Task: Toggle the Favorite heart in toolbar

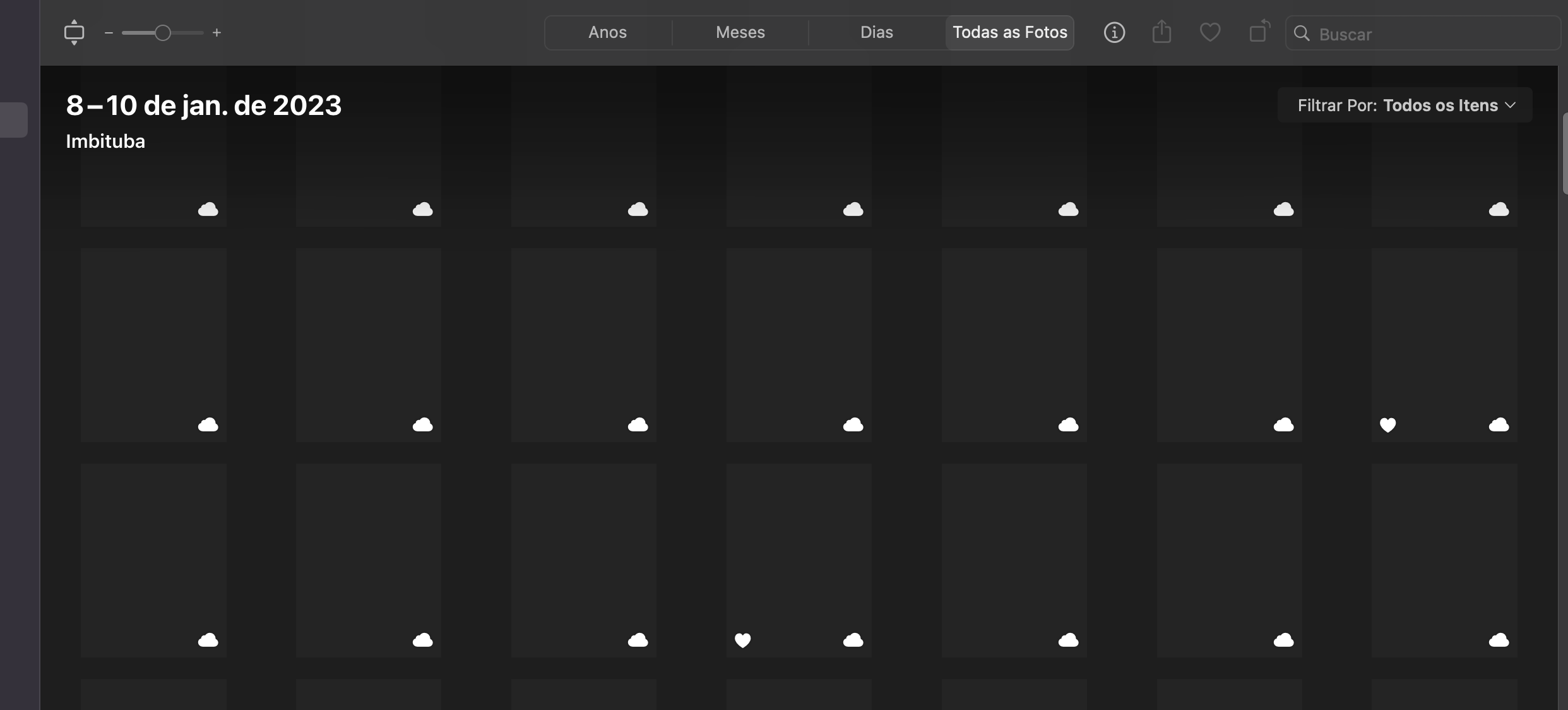Action: 1209,32
